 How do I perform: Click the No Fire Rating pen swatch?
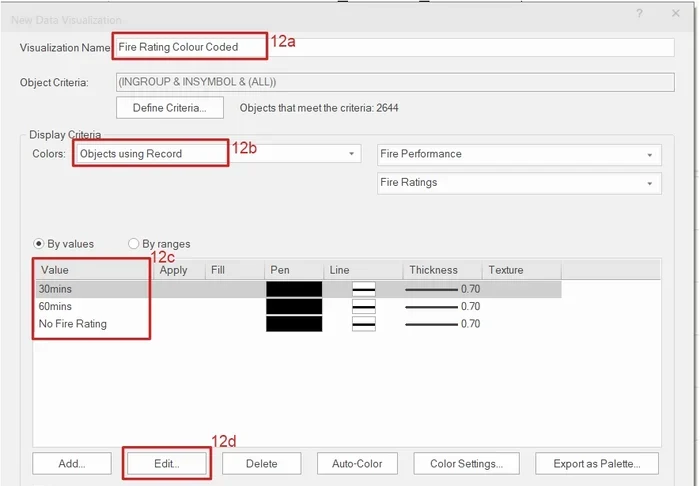click(x=294, y=324)
